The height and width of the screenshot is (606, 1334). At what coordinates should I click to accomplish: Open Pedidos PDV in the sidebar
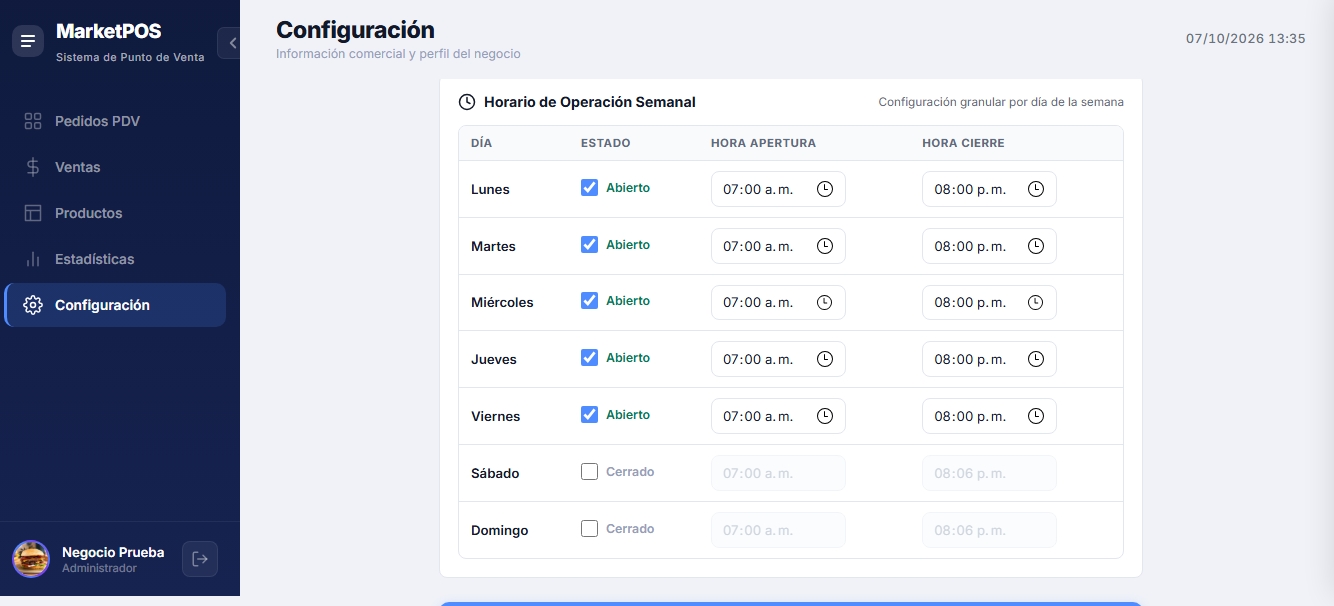tap(115, 121)
